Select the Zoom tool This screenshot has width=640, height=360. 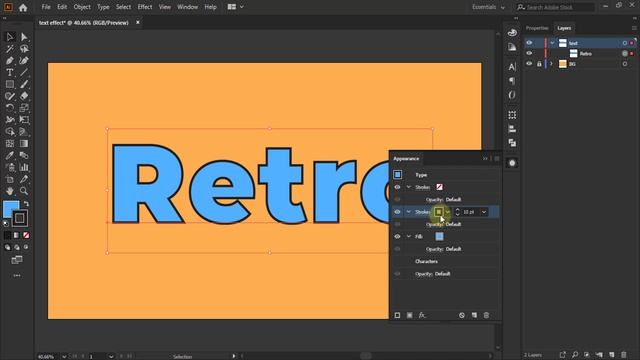coord(24,191)
